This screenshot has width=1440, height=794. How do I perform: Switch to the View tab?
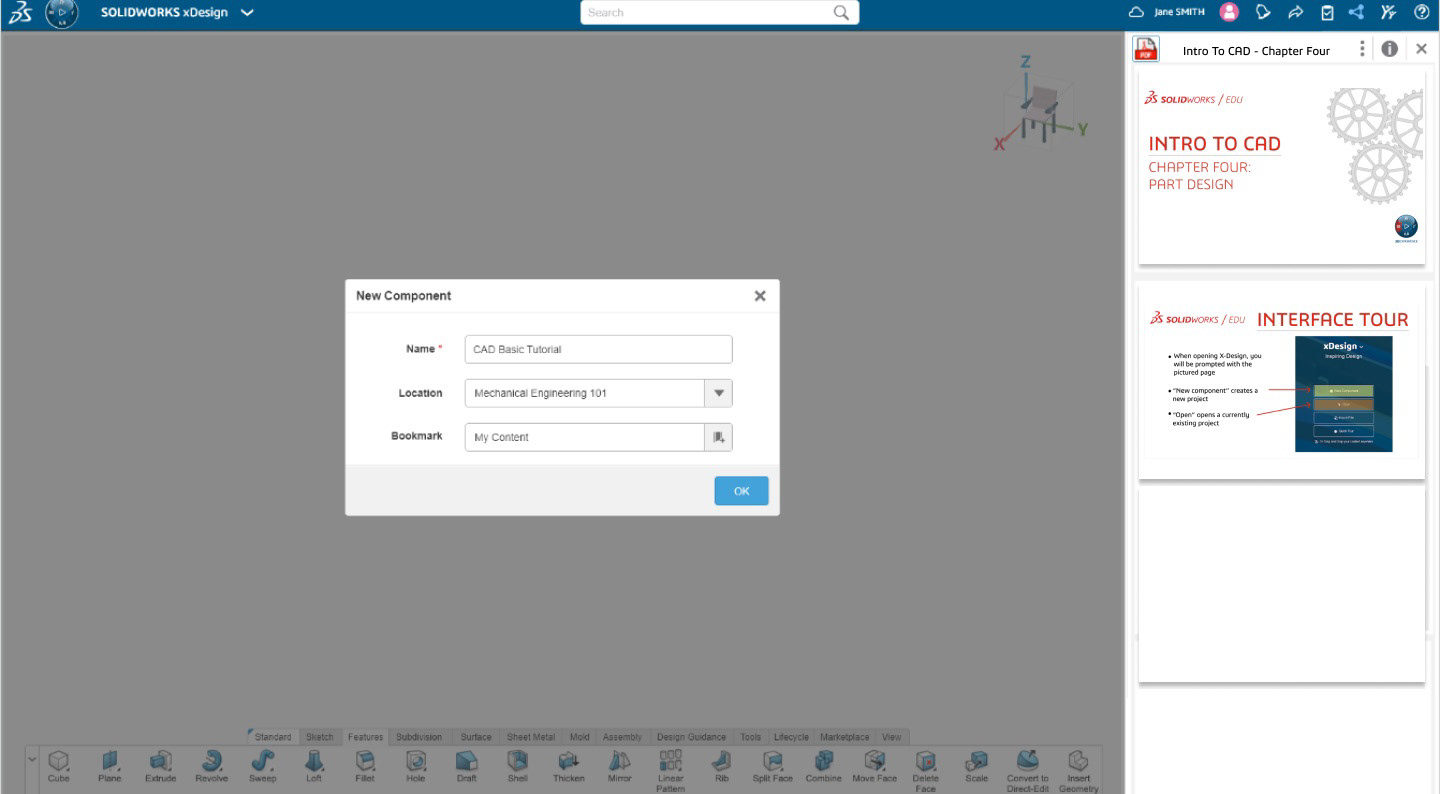point(891,737)
